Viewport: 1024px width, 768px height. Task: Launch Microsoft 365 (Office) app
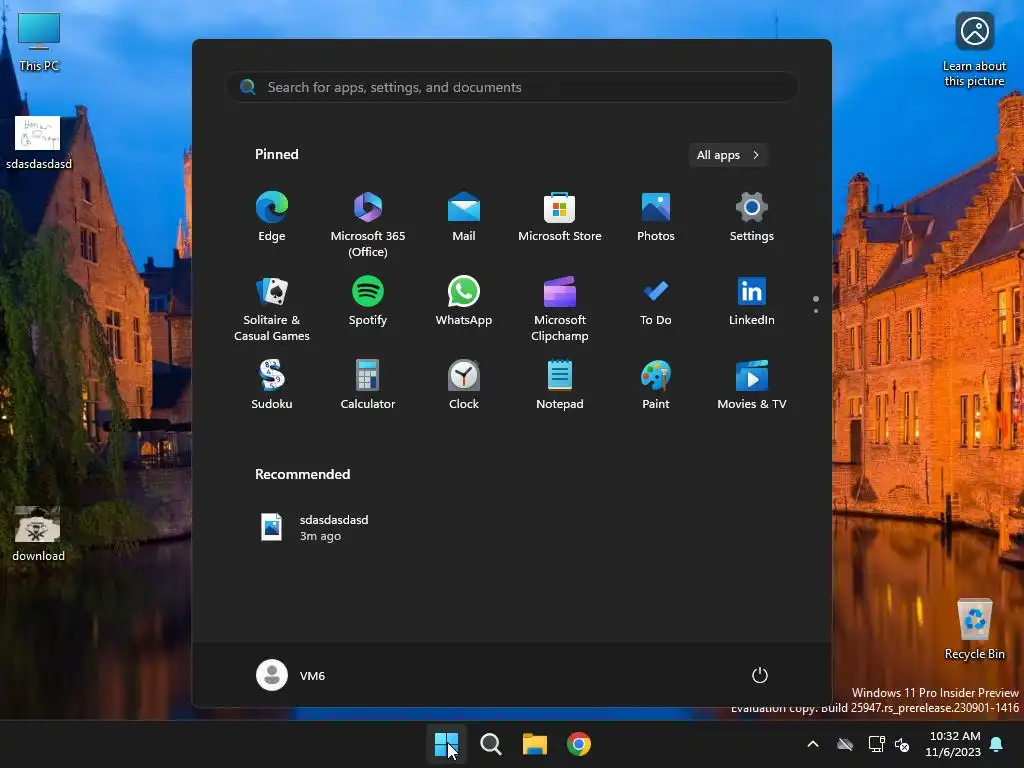(x=368, y=225)
